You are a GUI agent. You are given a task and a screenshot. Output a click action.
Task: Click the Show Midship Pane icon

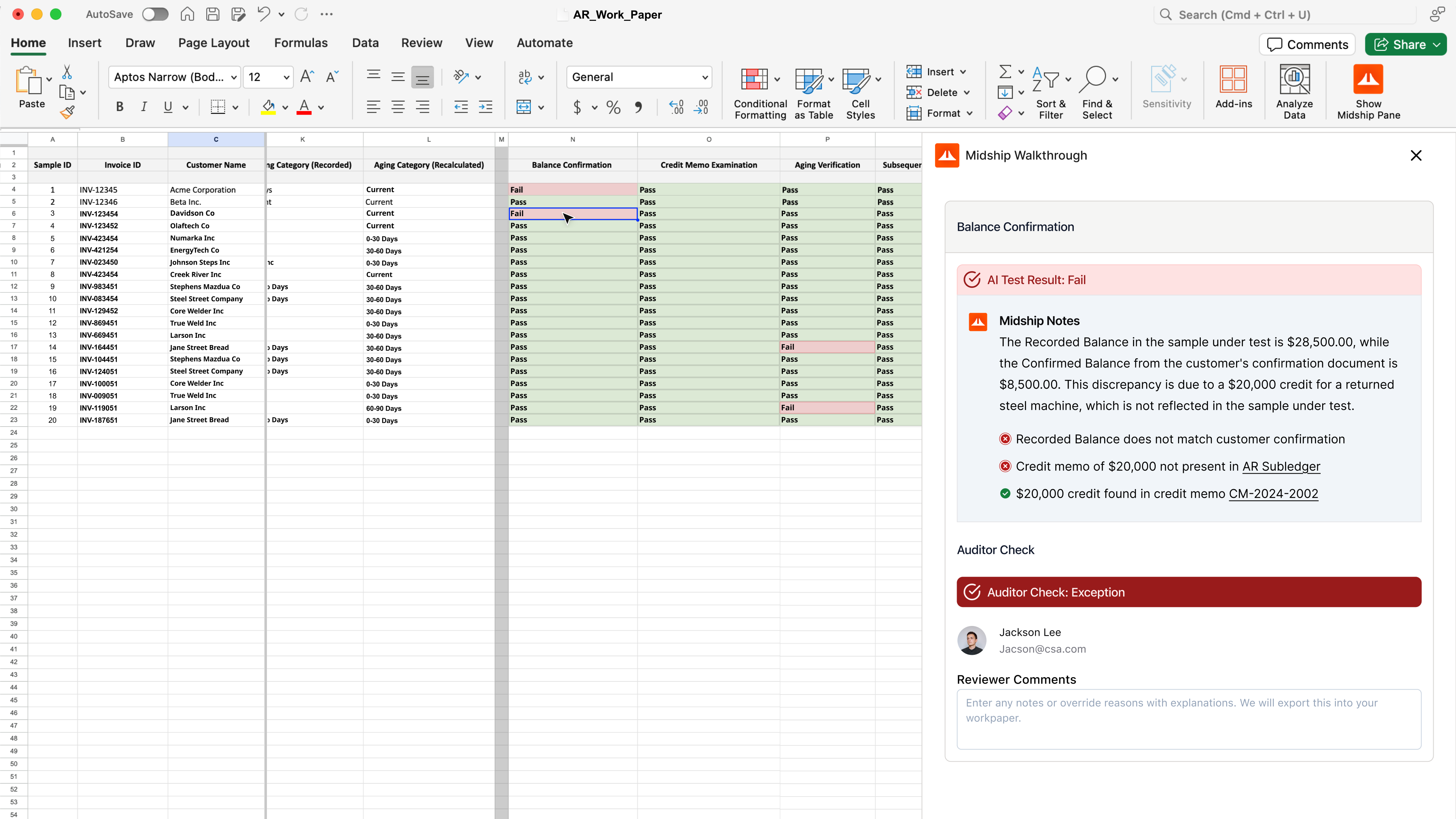1368,80
